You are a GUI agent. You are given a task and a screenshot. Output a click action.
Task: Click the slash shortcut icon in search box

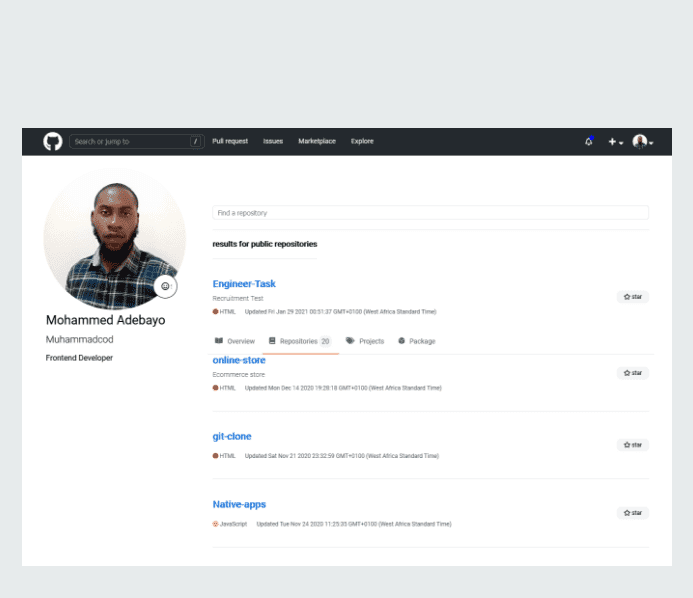tap(195, 141)
